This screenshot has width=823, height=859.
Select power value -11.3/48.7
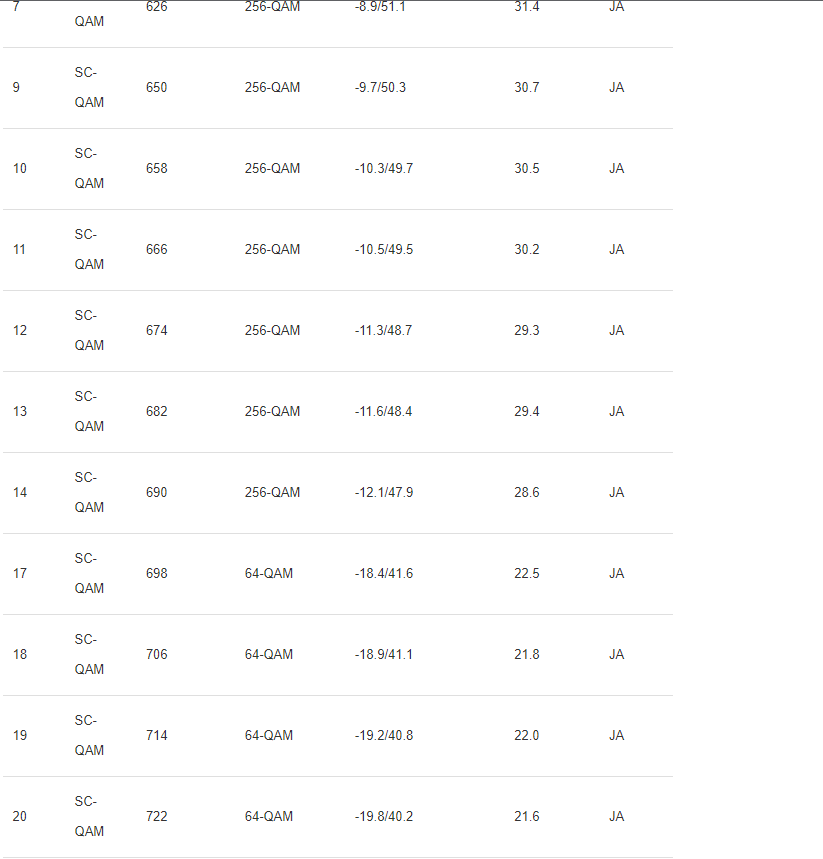384,331
